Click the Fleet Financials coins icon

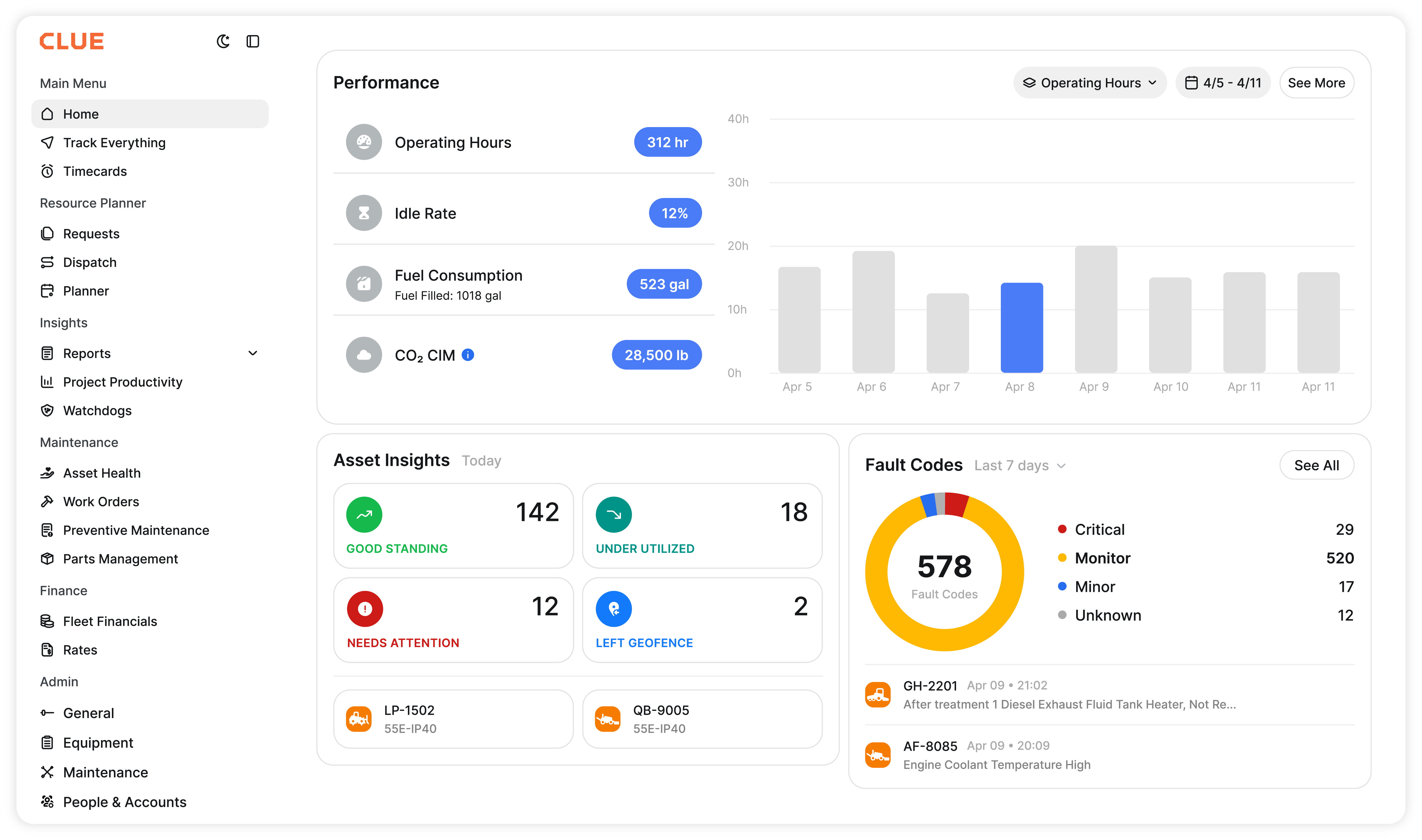click(48, 621)
